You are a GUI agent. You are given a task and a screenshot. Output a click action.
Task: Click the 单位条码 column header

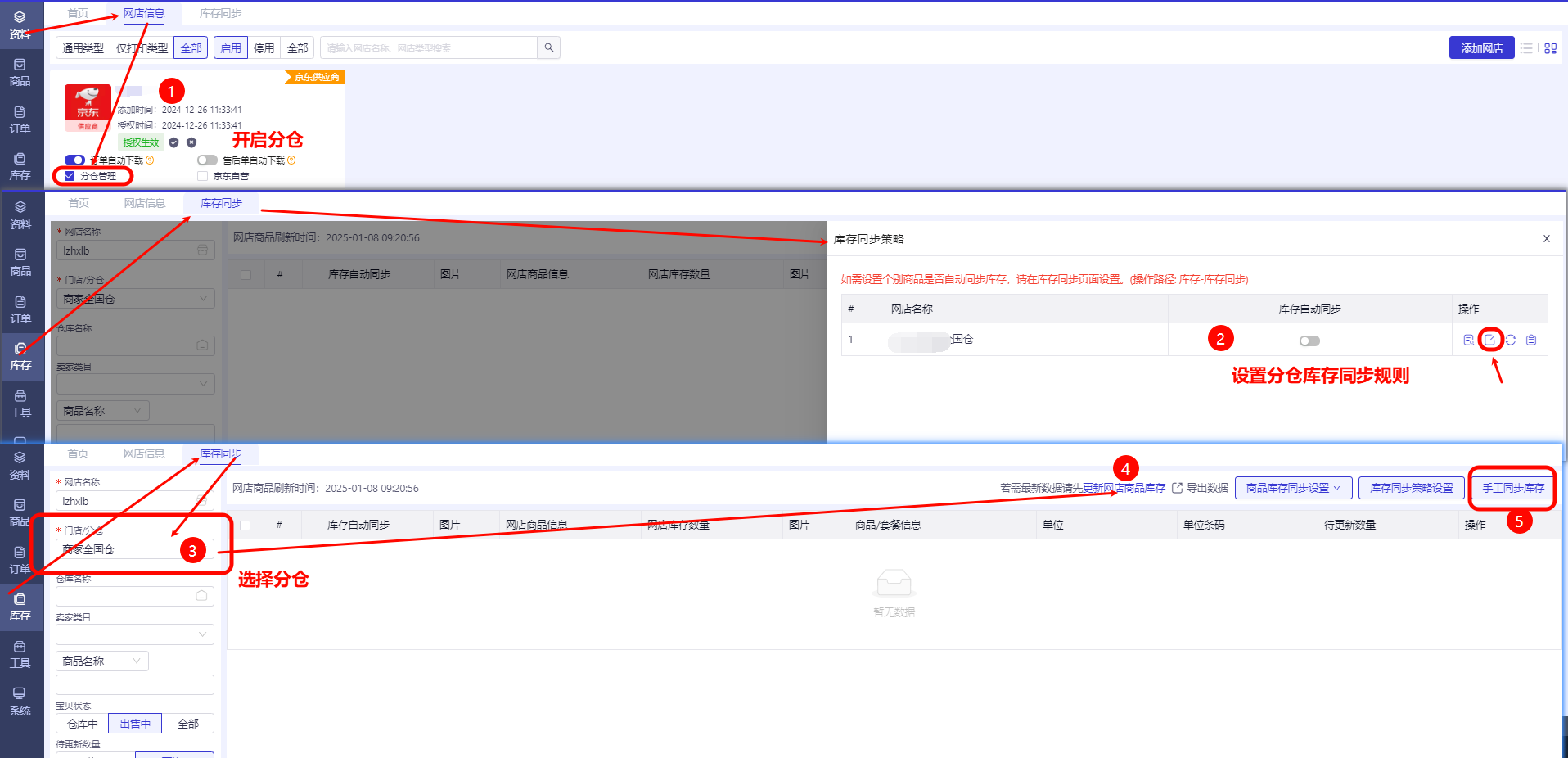click(1204, 525)
